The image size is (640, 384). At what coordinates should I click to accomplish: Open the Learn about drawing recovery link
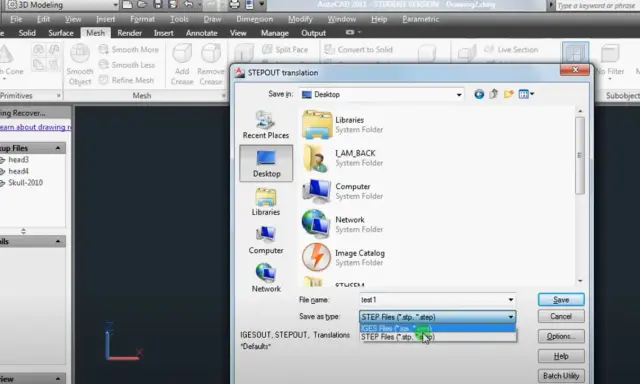[x=36, y=127]
